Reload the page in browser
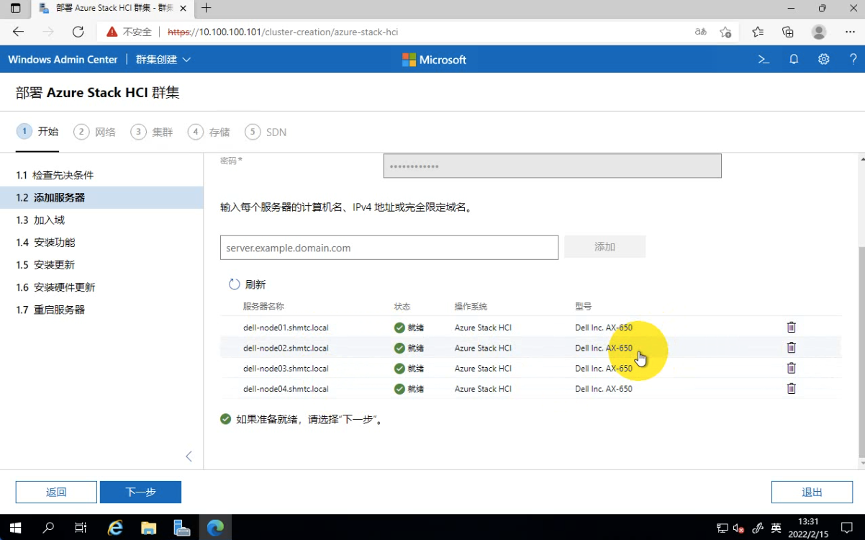 click(x=78, y=31)
